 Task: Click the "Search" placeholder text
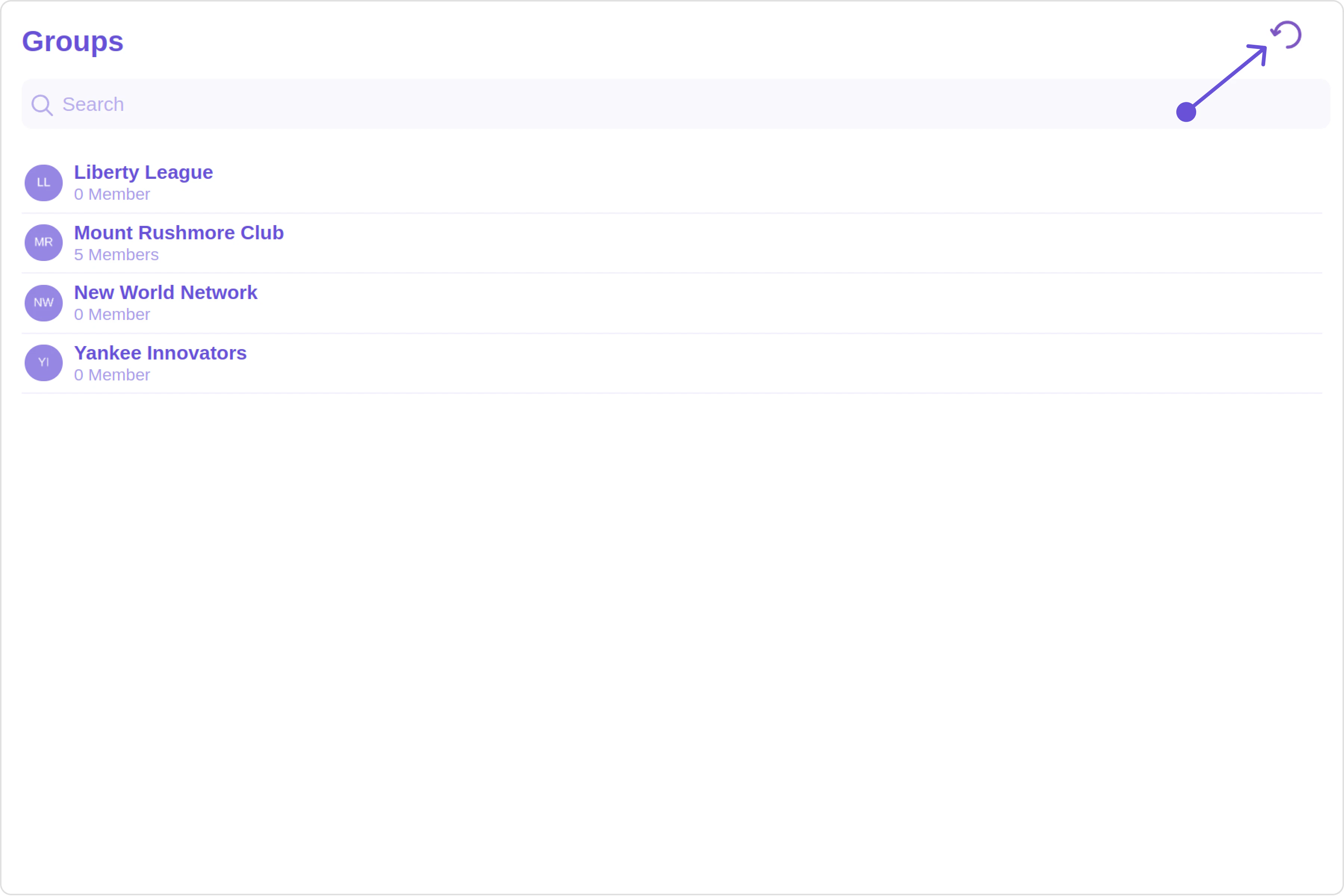pyautogui.click(x=93, y=105)
